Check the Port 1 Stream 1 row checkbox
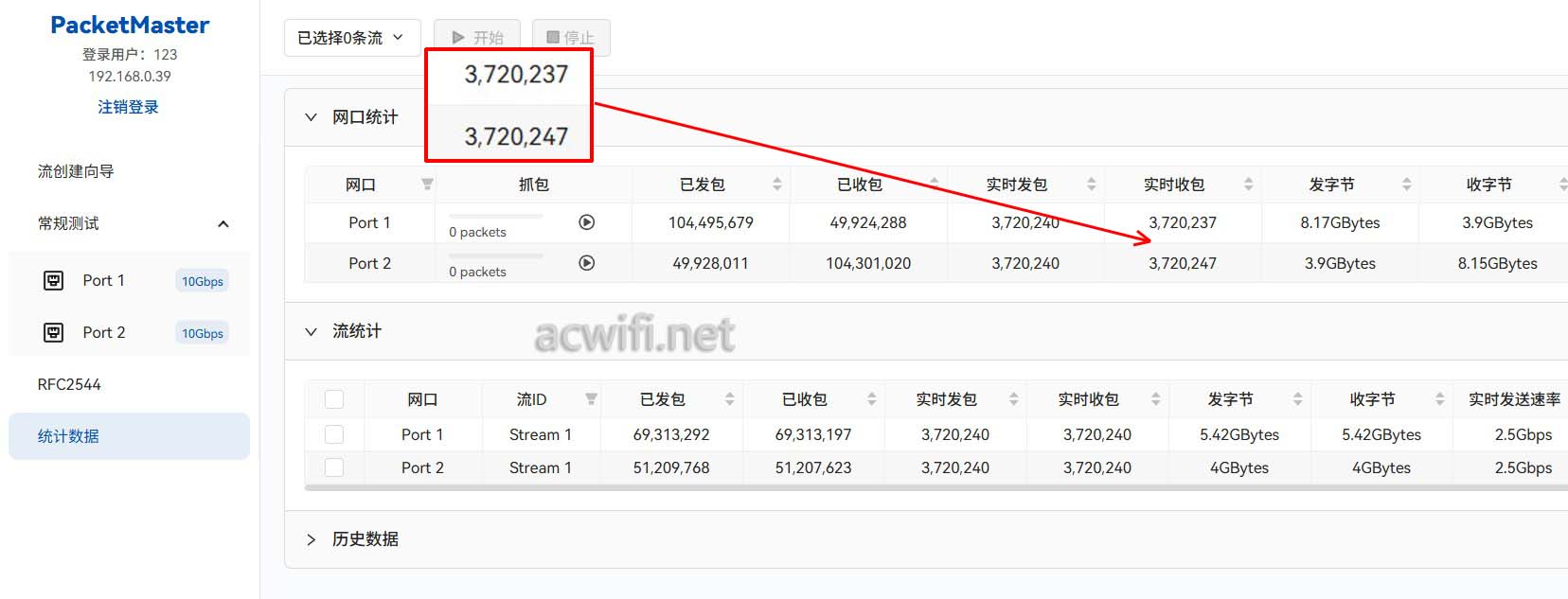1568x599 pixels. [x=334, y=434]
